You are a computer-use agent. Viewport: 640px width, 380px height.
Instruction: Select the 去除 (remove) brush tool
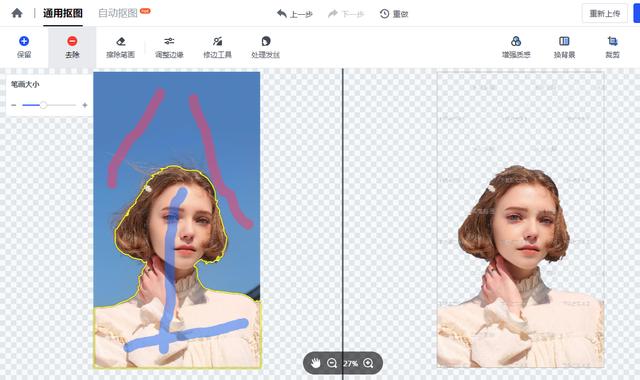[72, 47]
